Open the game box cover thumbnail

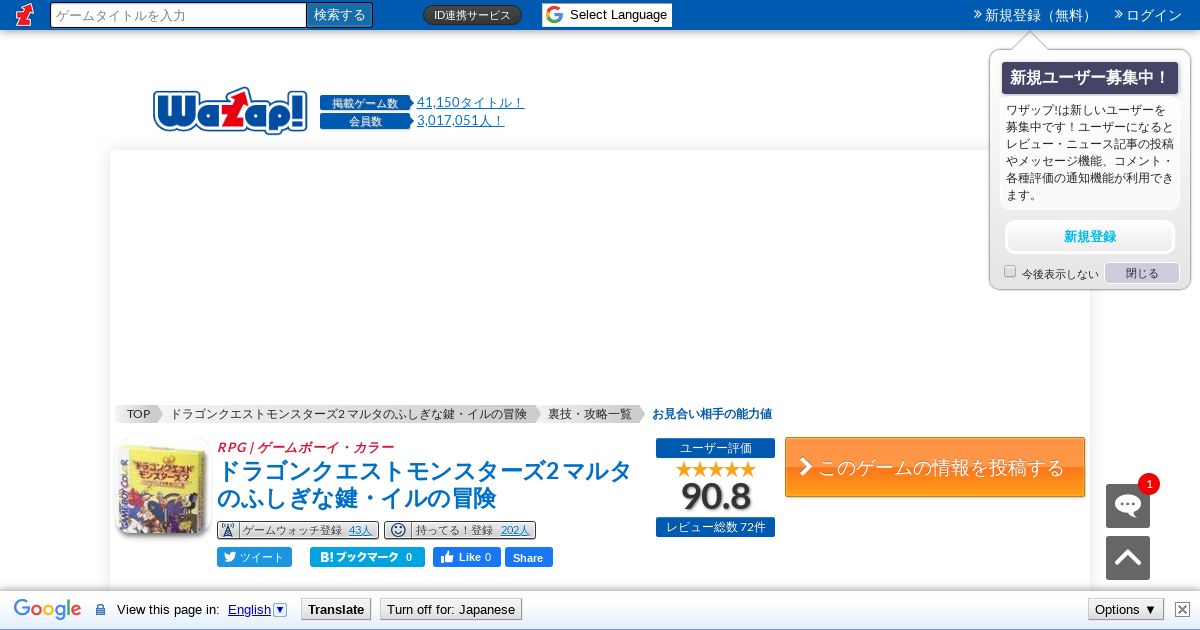pyautogui.click(x=162, y=487)
